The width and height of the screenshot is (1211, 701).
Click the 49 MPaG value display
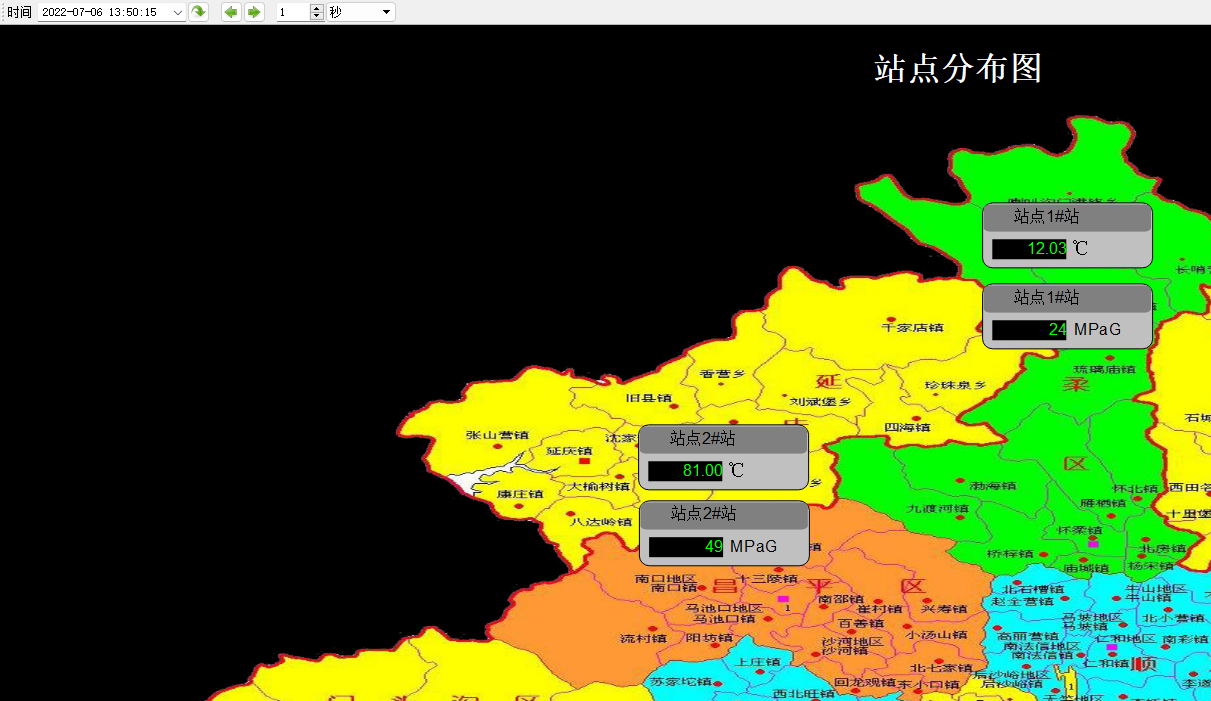pos(686,547)
